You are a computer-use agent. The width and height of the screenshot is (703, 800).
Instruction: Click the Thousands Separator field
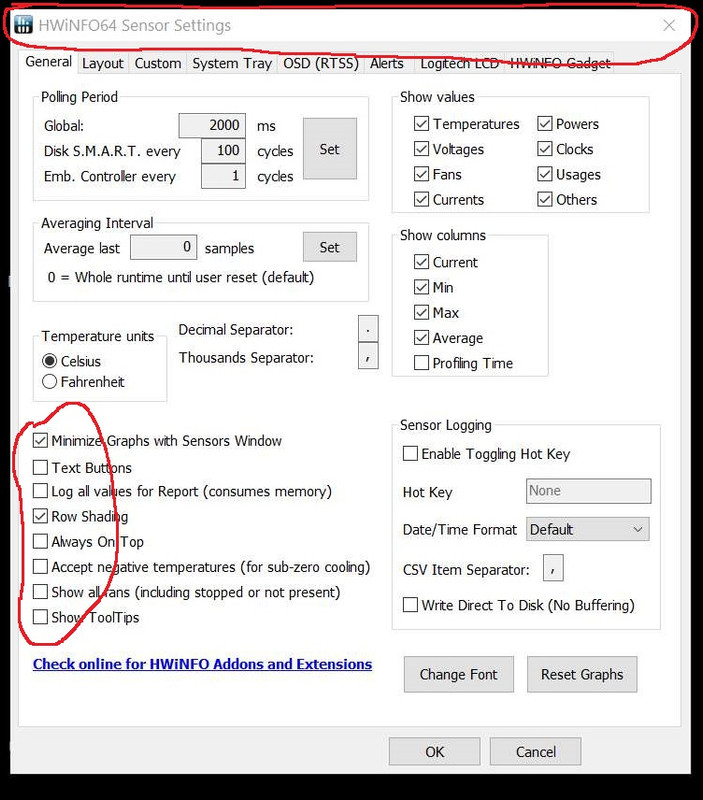[368, 356]
